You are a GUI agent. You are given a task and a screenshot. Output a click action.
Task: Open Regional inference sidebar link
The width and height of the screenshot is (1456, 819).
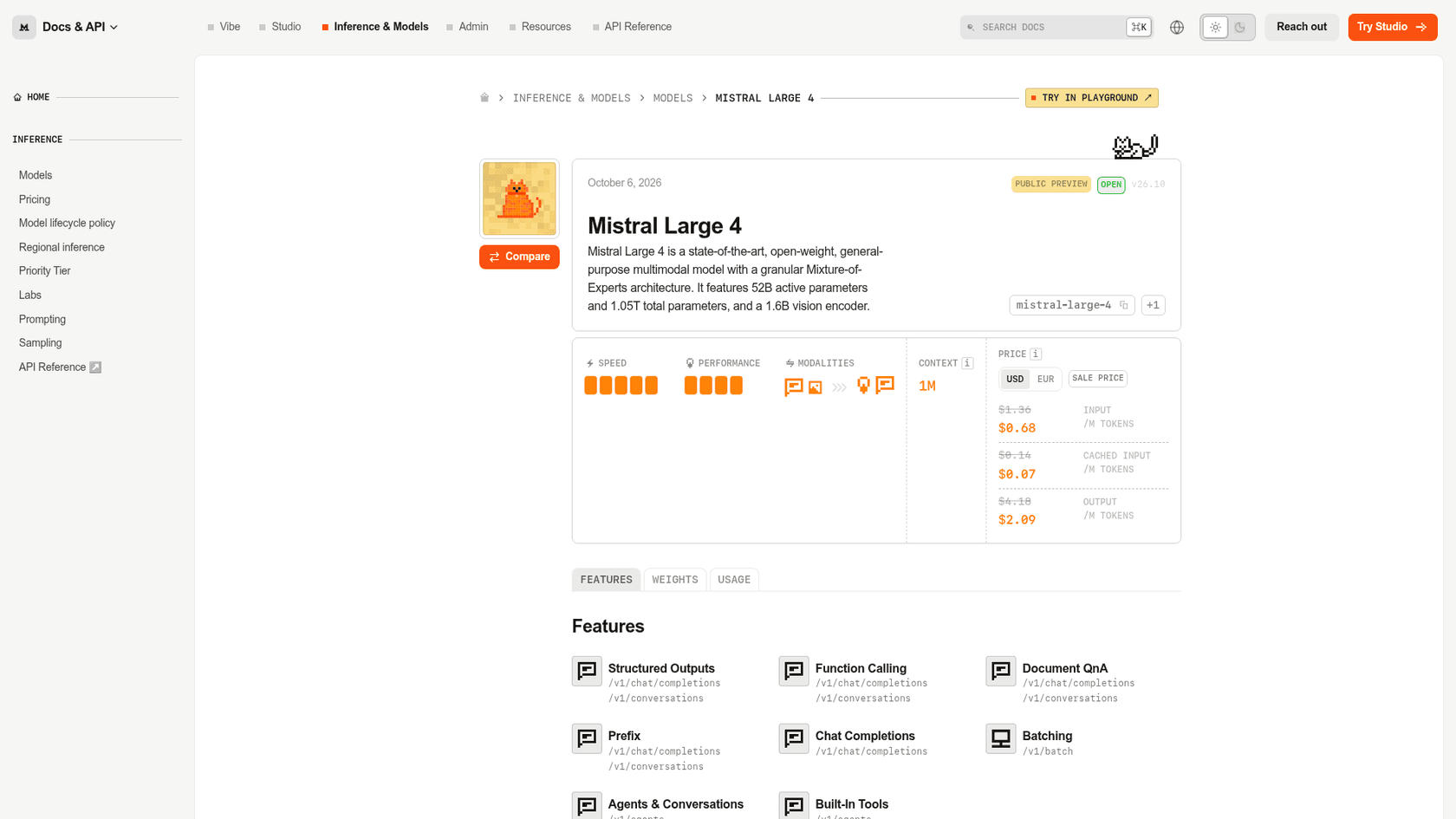(62, 247)
